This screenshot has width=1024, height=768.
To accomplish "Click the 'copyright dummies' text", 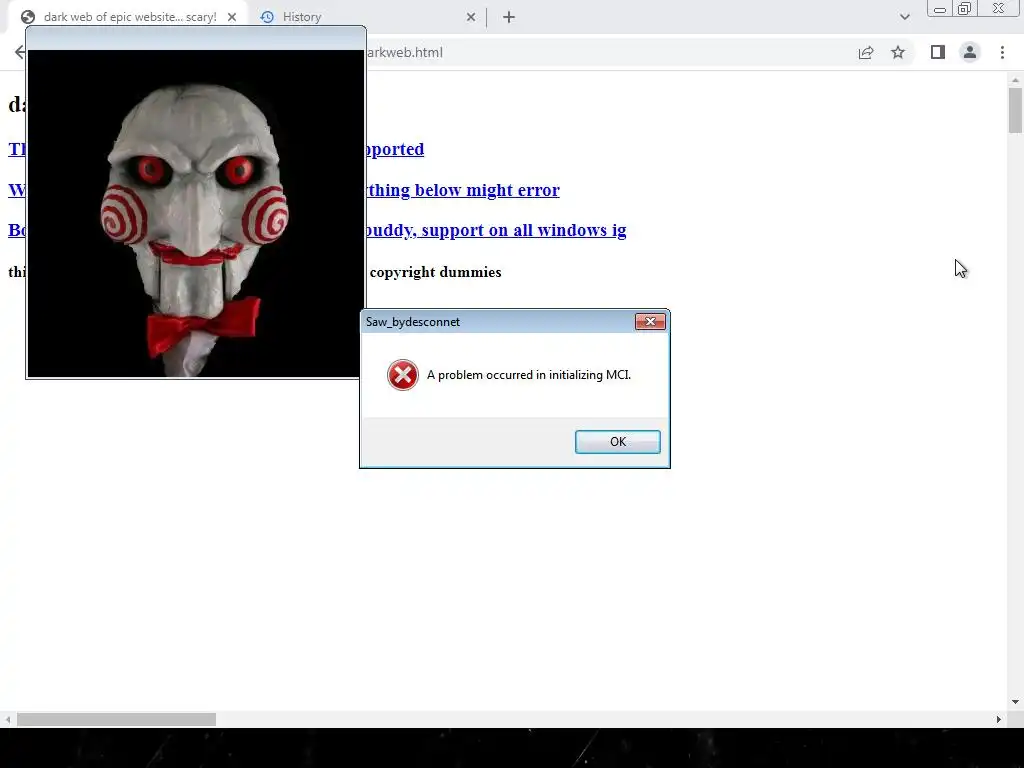I will (436, 272).
